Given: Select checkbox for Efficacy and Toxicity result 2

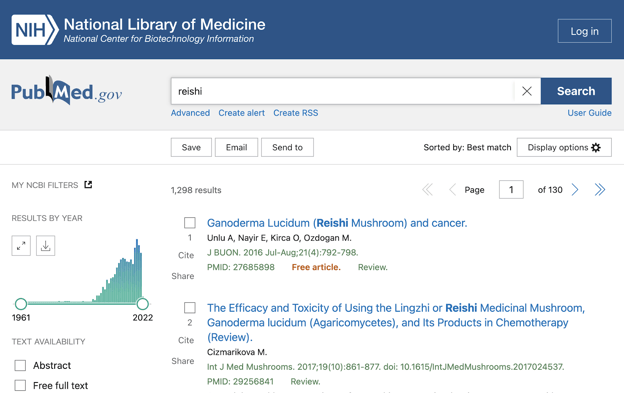Looking at the screenshot, I should pyautogui.click(x=190, y=307).
